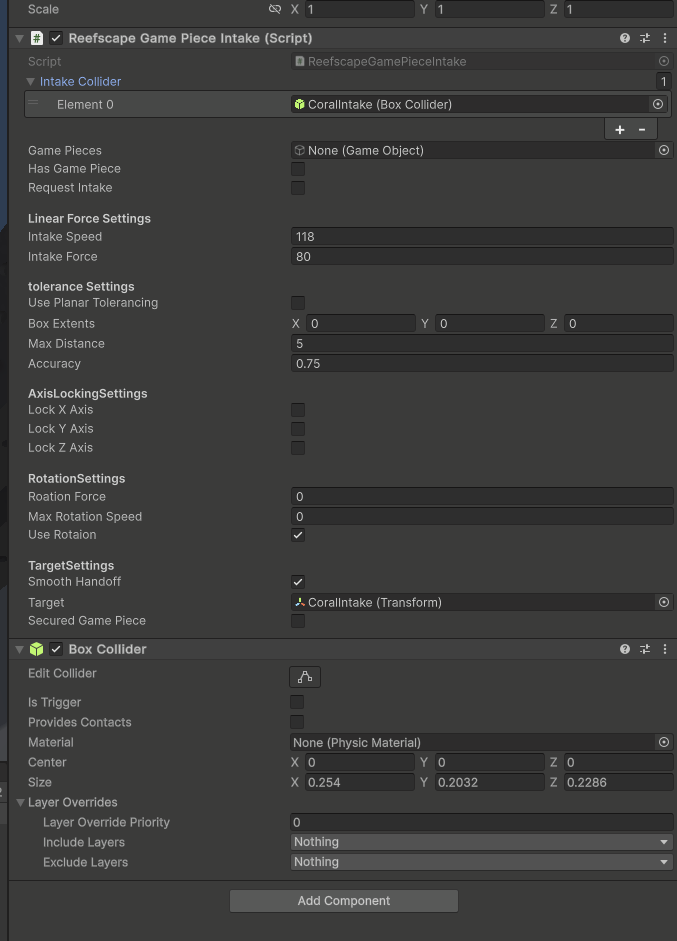Add element to Intake Collider list with plus
The image size is (677, 941).
[x=620, y=129]
